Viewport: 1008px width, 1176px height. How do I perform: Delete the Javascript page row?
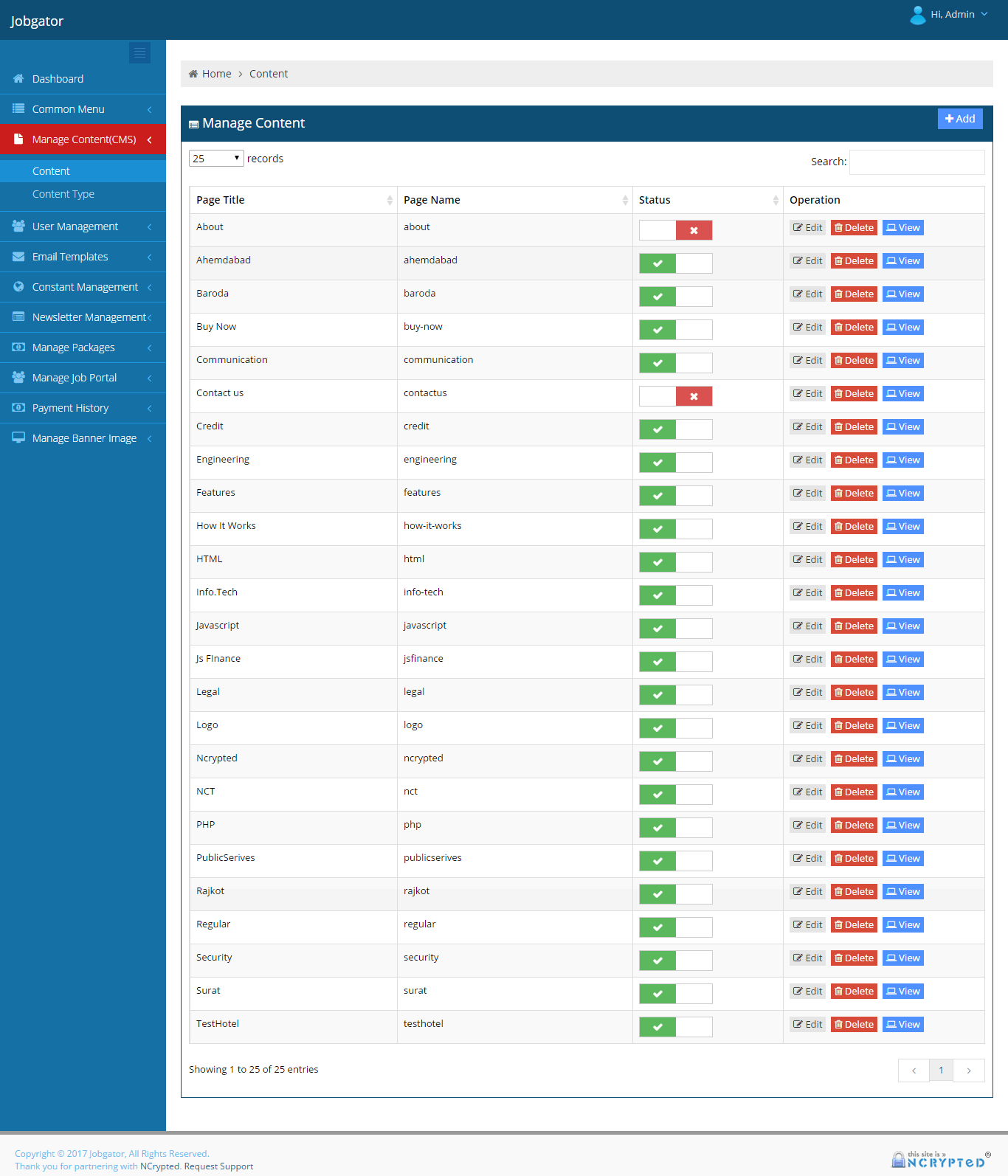point(854,626)
